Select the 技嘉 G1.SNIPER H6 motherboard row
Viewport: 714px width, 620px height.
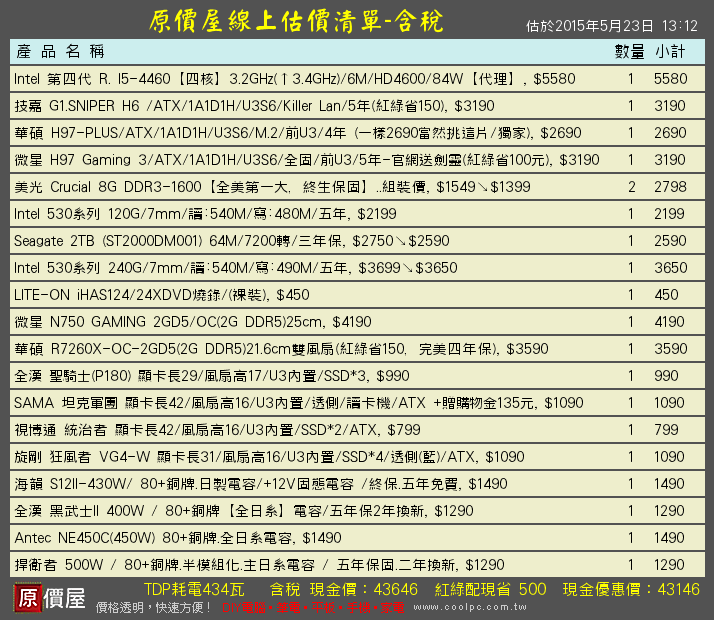tap(357, 106)
